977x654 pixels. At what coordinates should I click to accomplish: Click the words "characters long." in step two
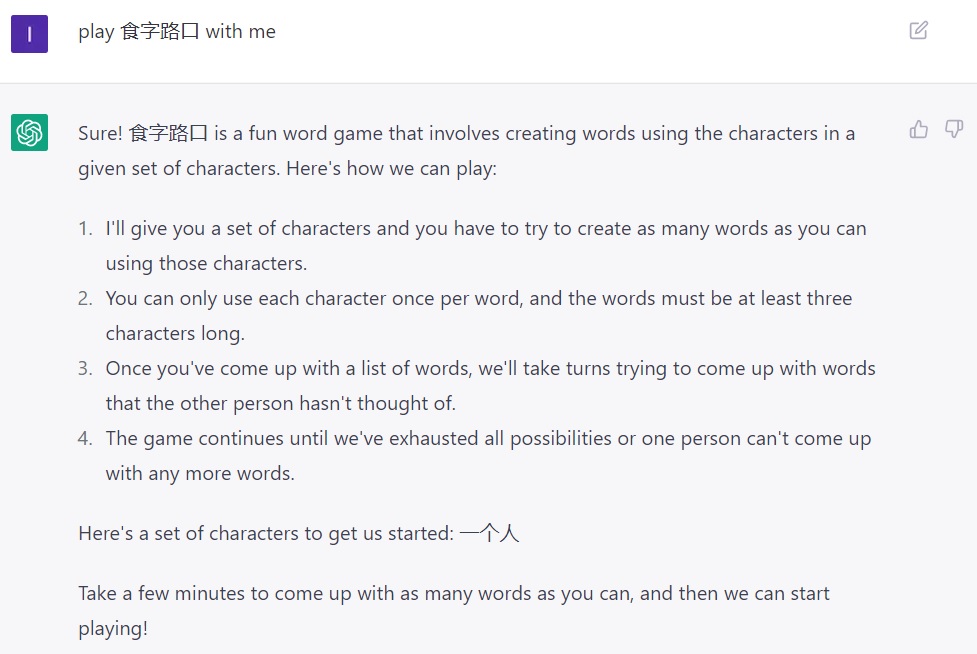coord(175,333)
